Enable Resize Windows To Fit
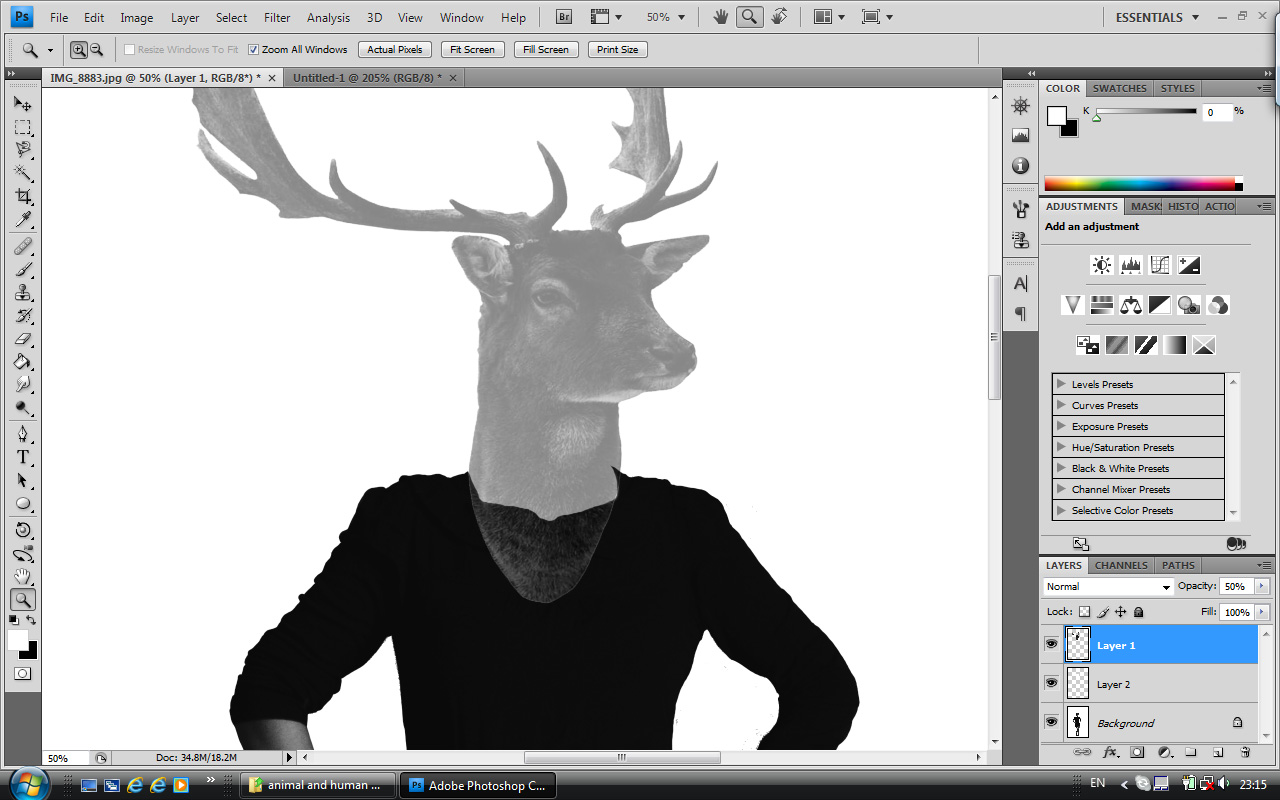 [129, 49]
